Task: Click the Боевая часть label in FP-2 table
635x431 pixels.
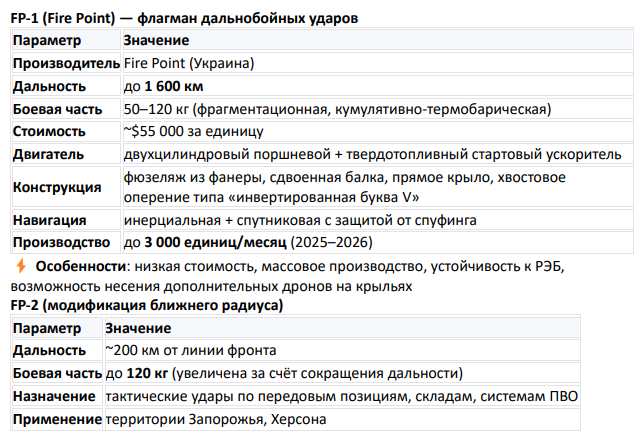Action: tap(58, 373)
